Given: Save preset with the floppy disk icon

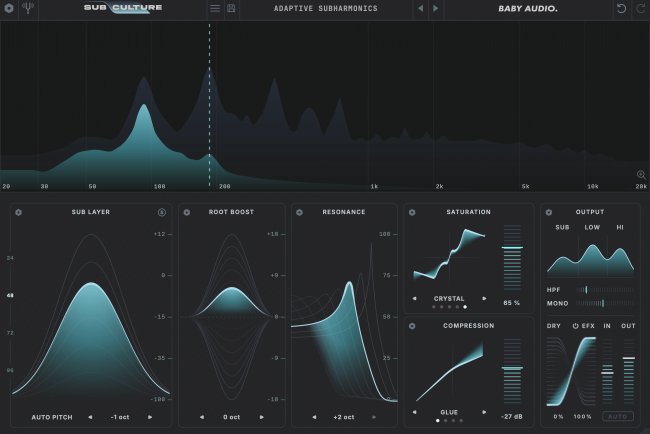Looking at the screenshot, I should 231,8.
